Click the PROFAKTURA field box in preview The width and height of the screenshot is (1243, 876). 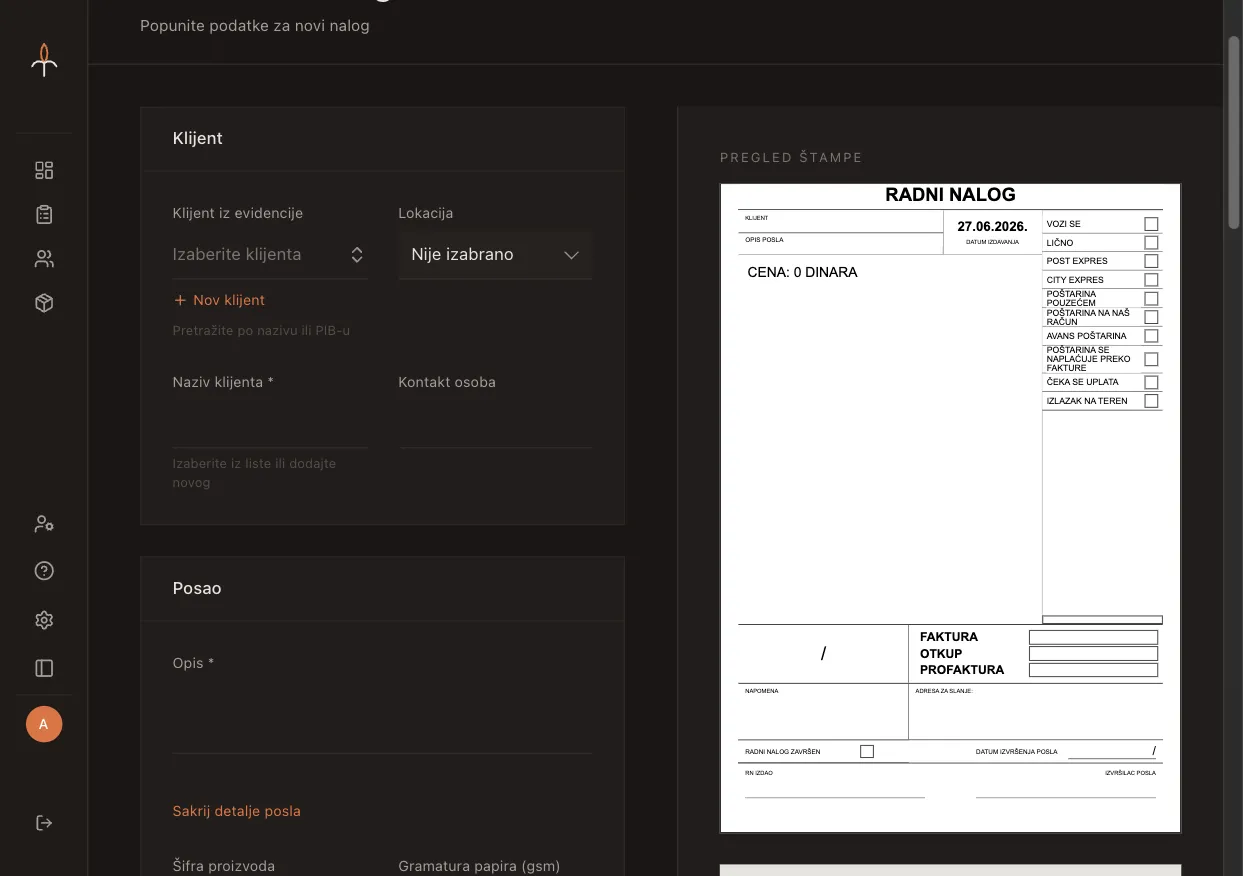click(x=1093, y=670)
